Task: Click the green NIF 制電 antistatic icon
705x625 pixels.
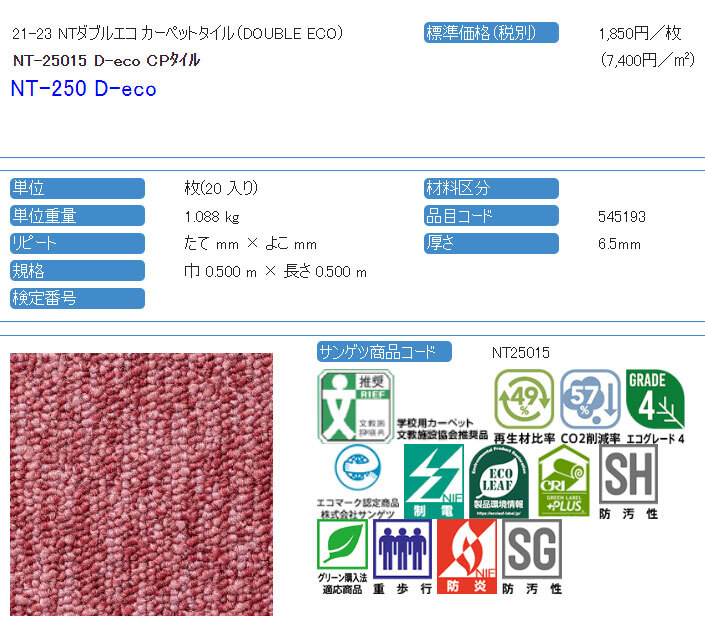Action: [x=434, y=481]
